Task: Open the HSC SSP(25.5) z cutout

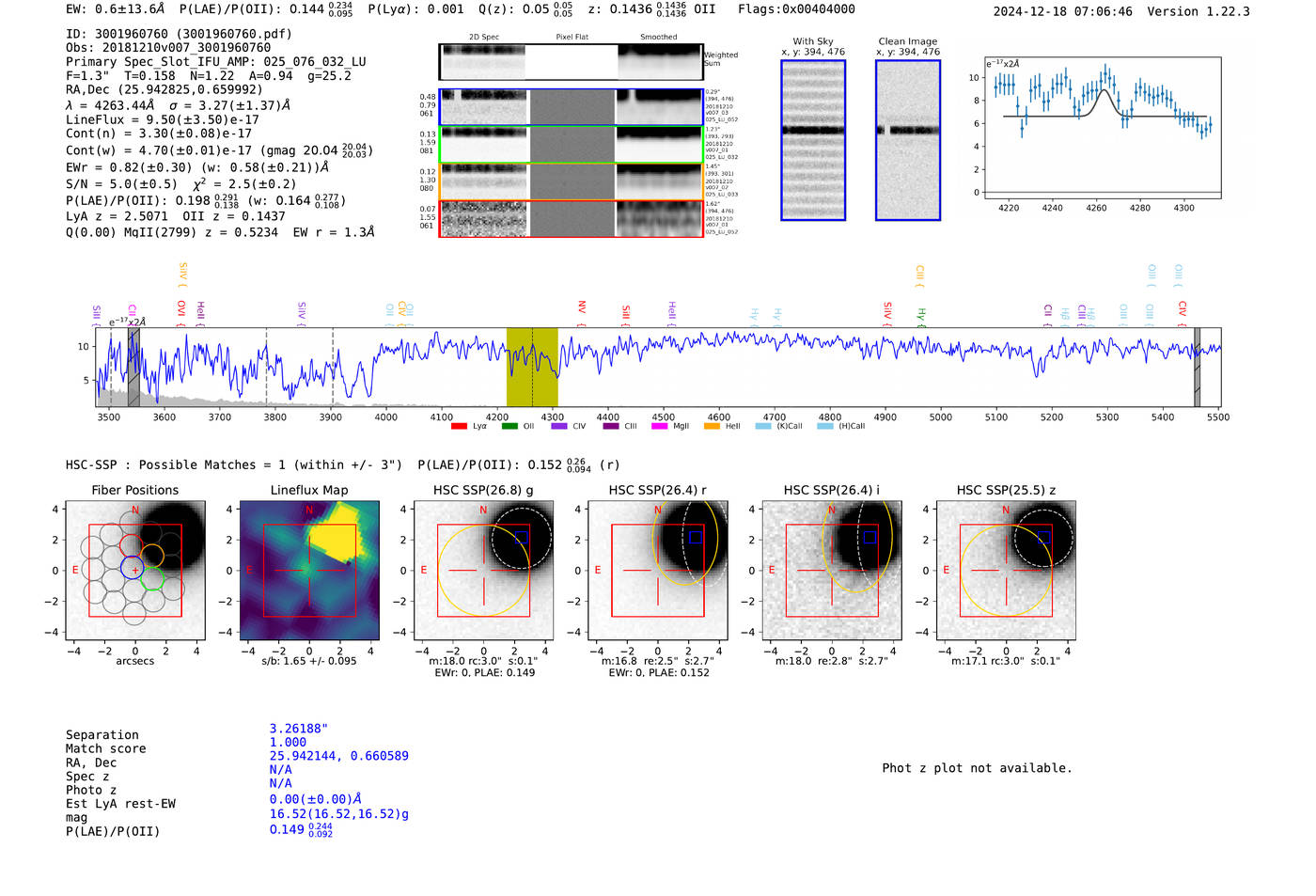Action: [x=1006, y=570]
